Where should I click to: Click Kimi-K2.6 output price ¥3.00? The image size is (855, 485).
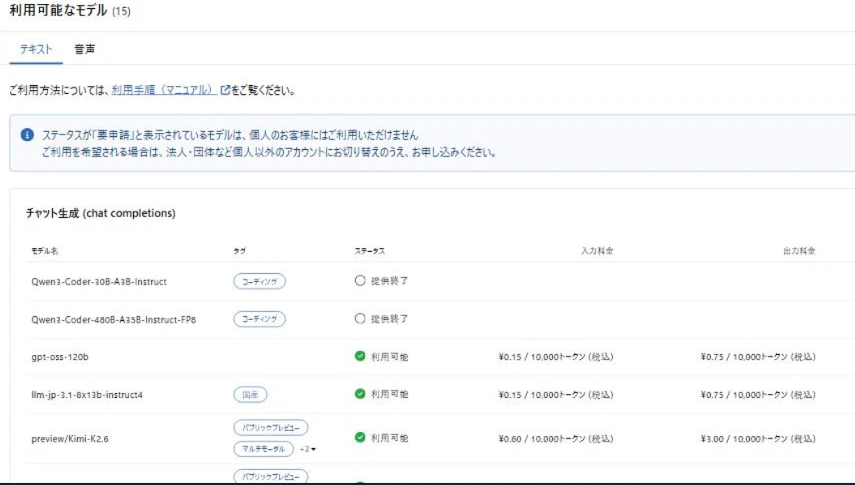click(x=758, y=439)
